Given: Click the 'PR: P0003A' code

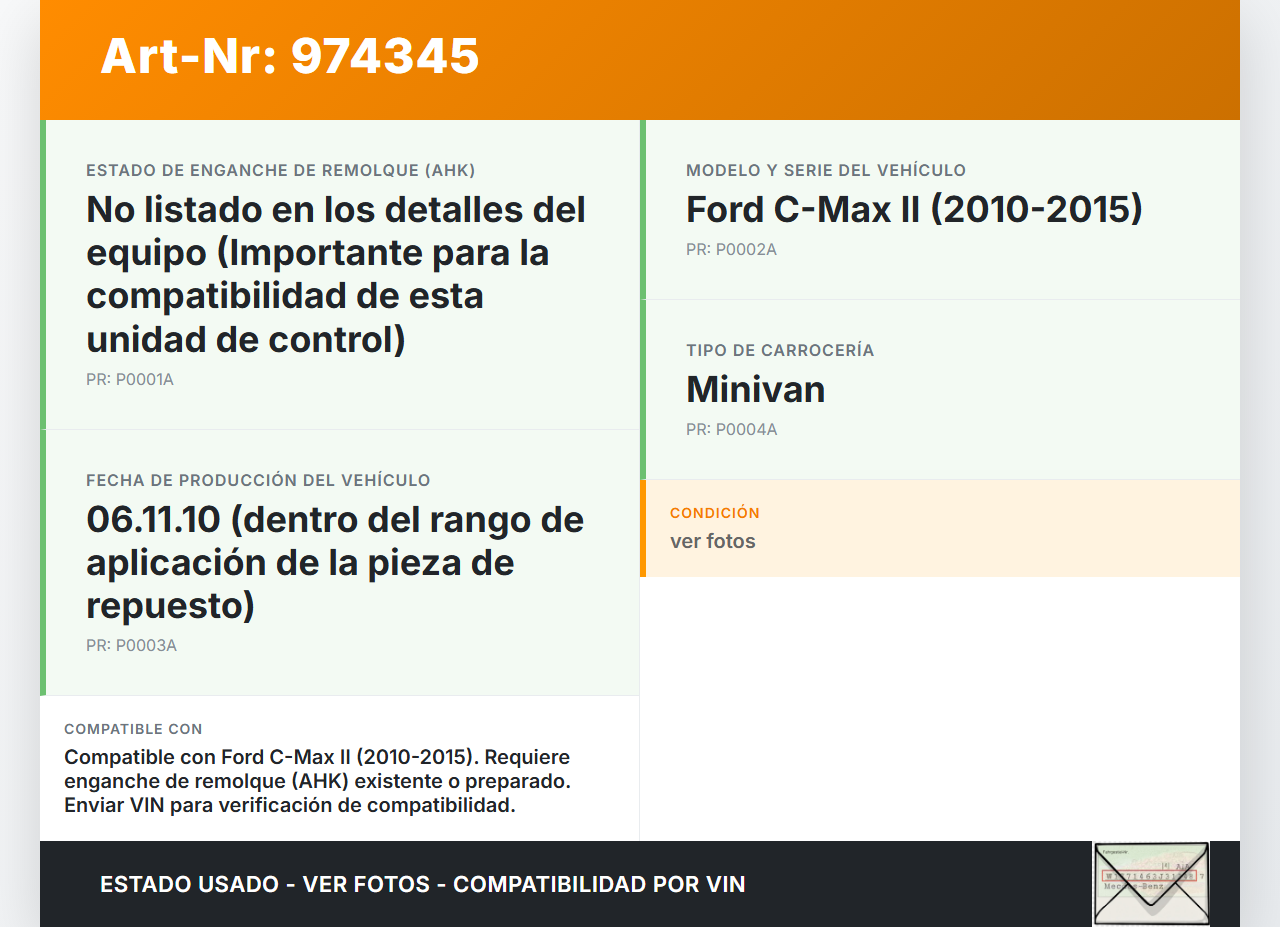Looking at the screenshot, I should [131, 646].
